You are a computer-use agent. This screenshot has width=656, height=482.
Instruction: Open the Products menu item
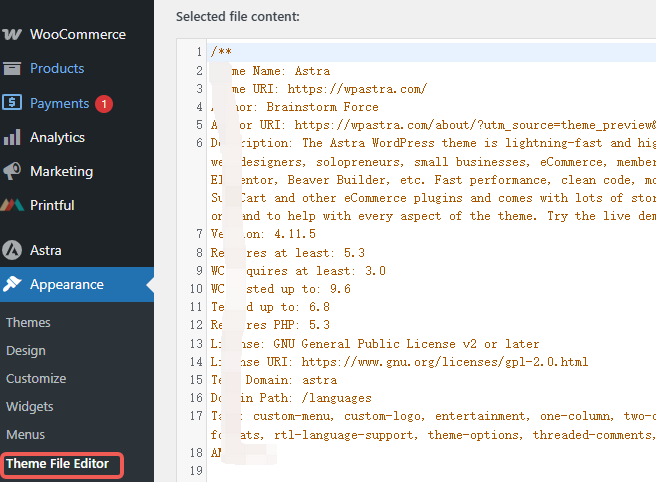click(57, 68)
